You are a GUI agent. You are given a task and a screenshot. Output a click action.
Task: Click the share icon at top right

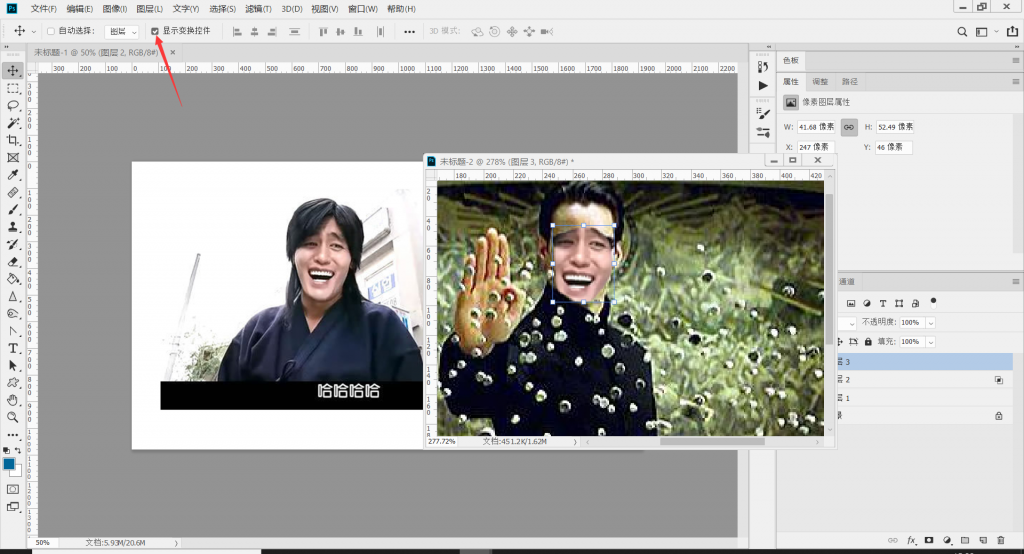(1012, 31)
